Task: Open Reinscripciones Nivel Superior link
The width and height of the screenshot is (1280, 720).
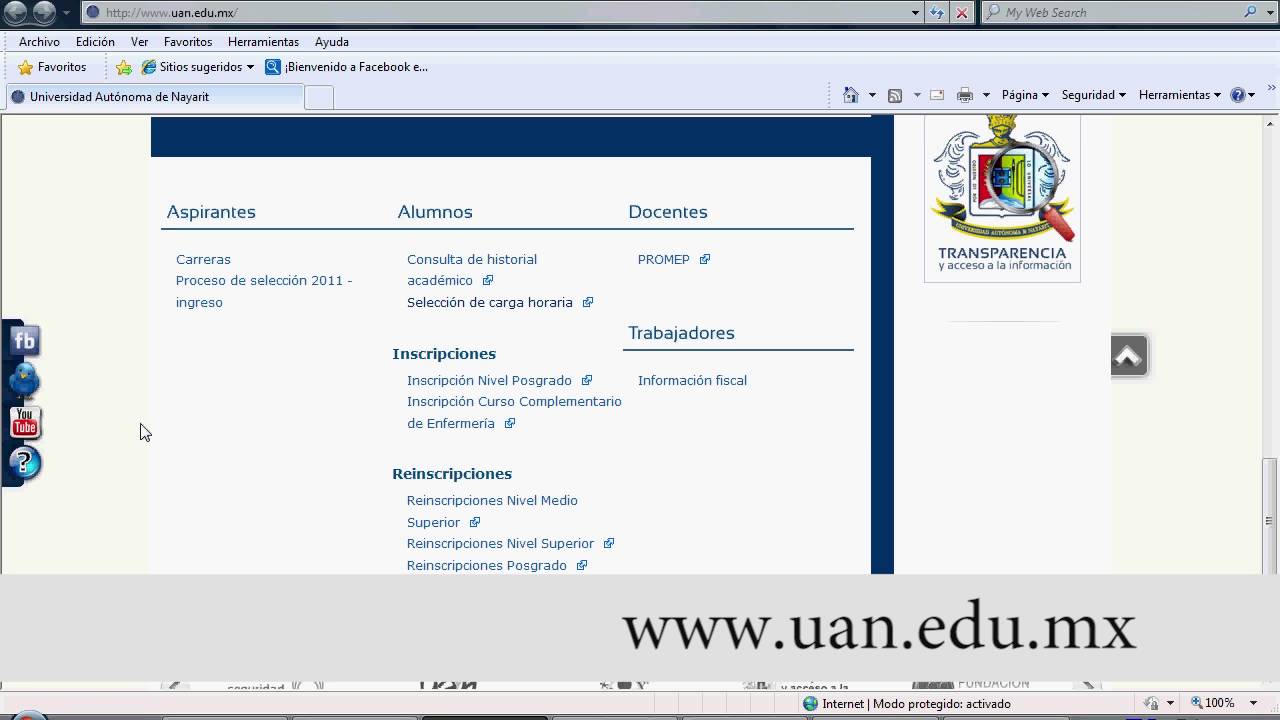Action: [x=500, y=543]
